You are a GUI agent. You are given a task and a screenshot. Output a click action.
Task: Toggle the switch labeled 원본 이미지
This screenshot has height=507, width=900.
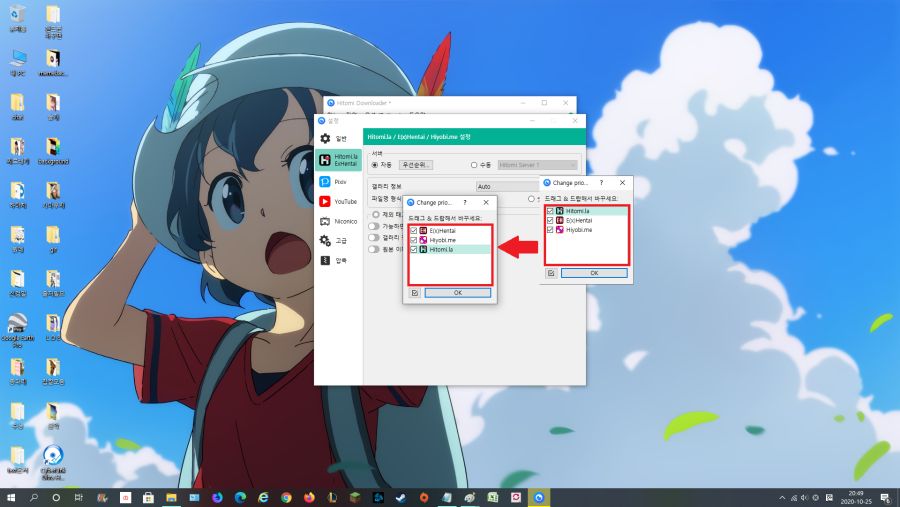(374, 249)
